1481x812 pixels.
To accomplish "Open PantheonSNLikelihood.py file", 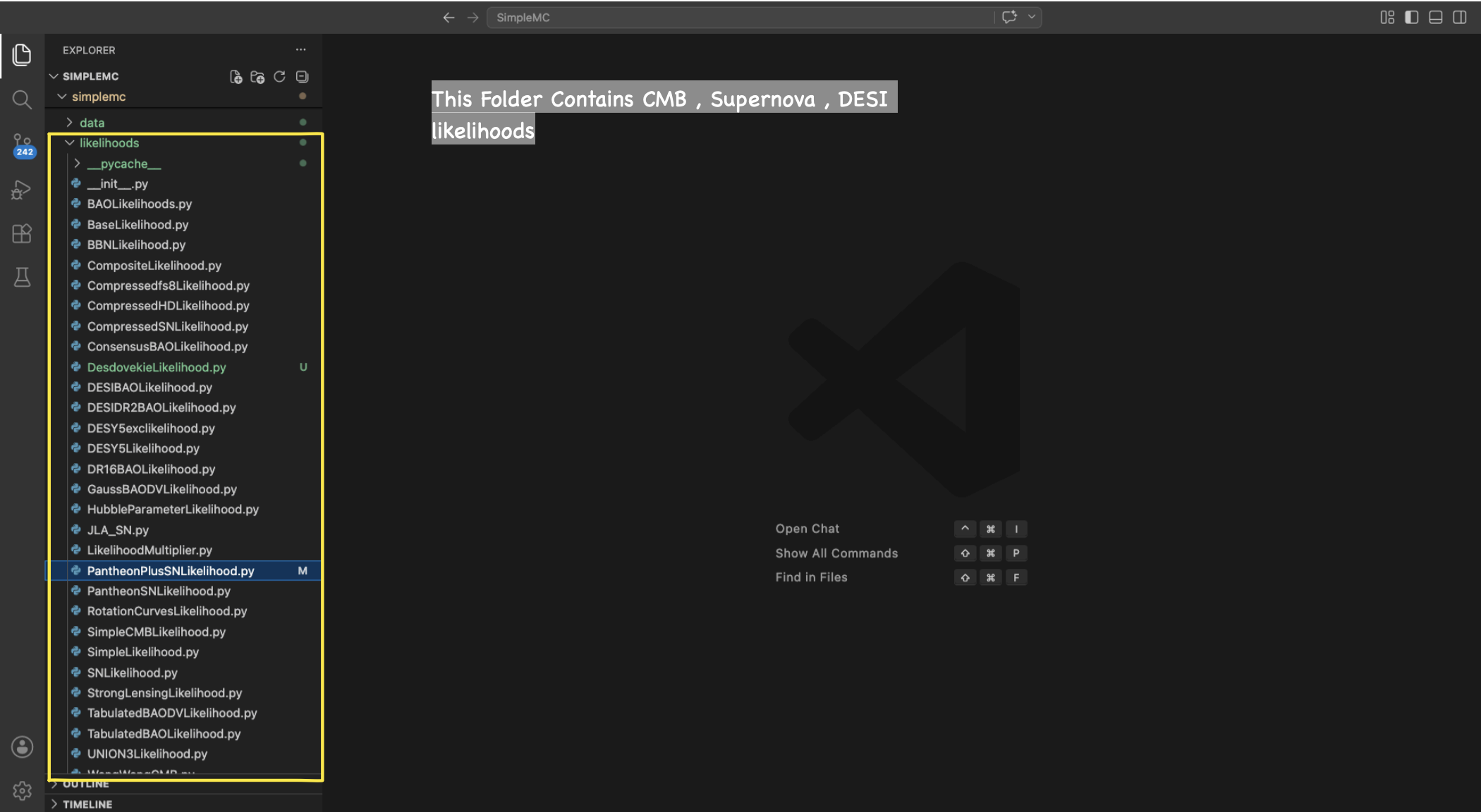I will (x=185, y=591).
